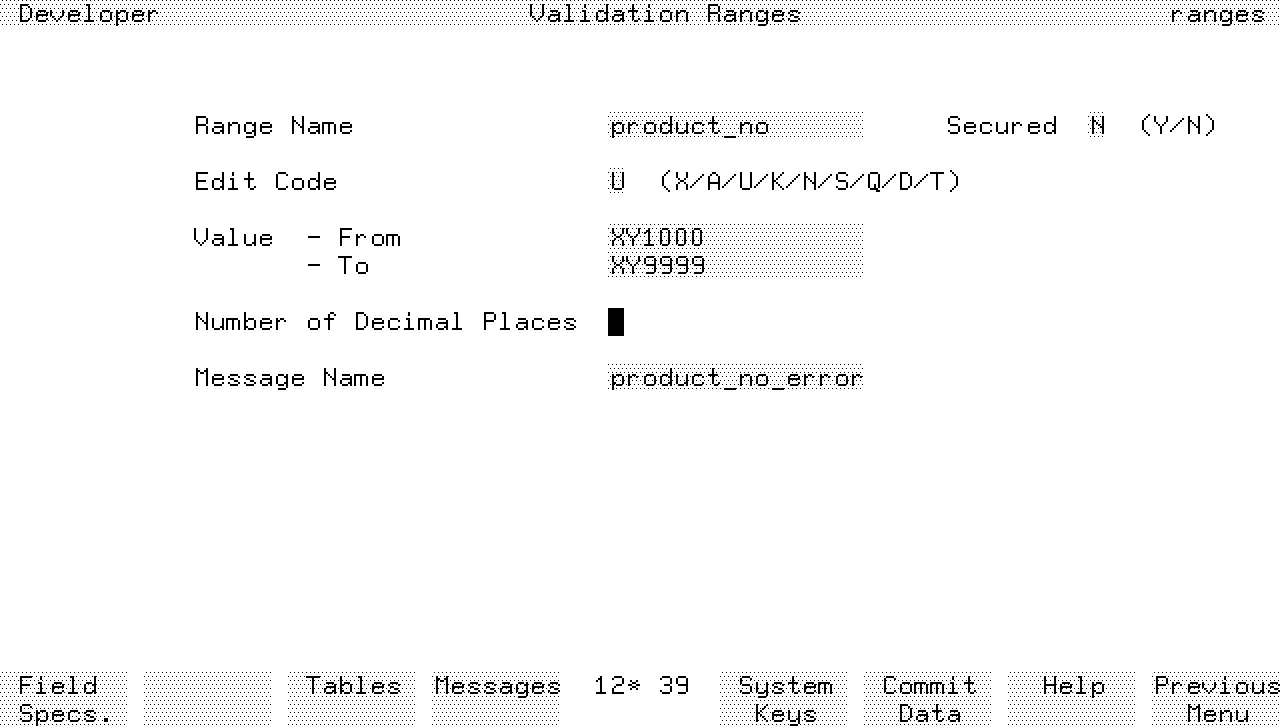Focus the Number of Decimal Places field
Viewport: 1280px width, 726px height.
(616, 322)
